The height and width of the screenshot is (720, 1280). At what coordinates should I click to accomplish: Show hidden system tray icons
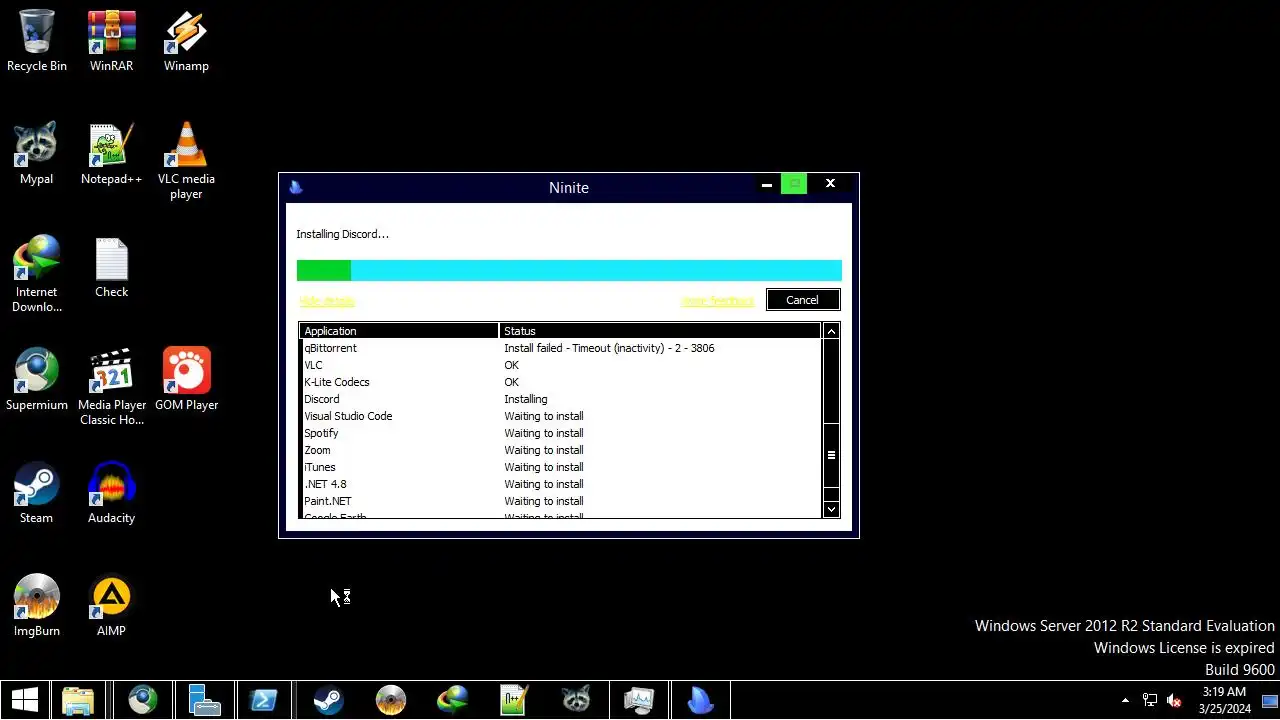click(x=1125, y=700)
